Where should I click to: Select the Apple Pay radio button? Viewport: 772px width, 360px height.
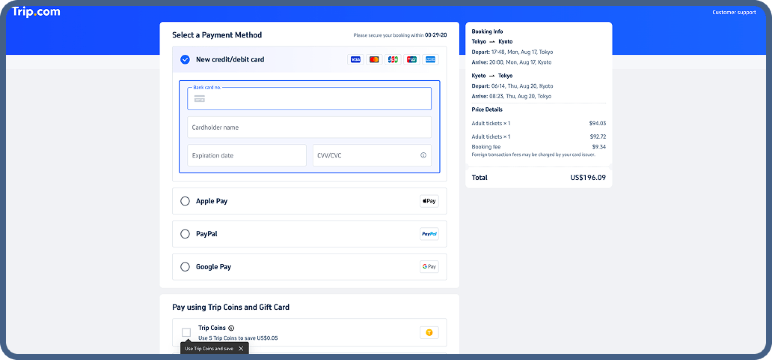click(185, 201)
